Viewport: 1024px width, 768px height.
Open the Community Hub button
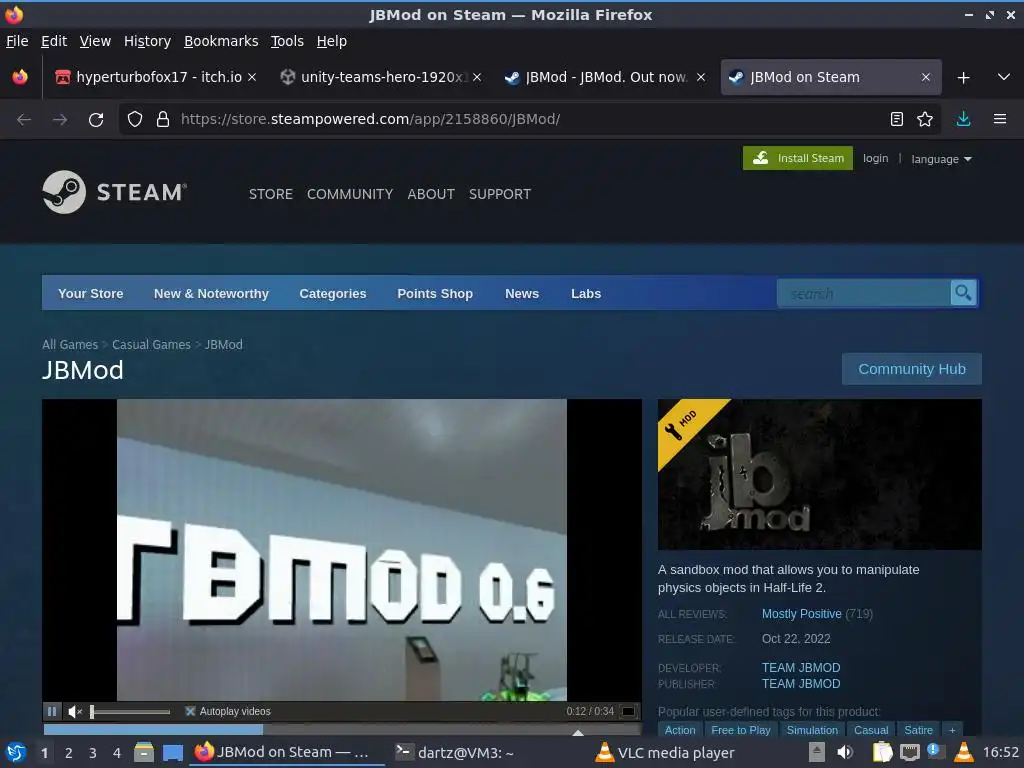[x=912, y=369]
